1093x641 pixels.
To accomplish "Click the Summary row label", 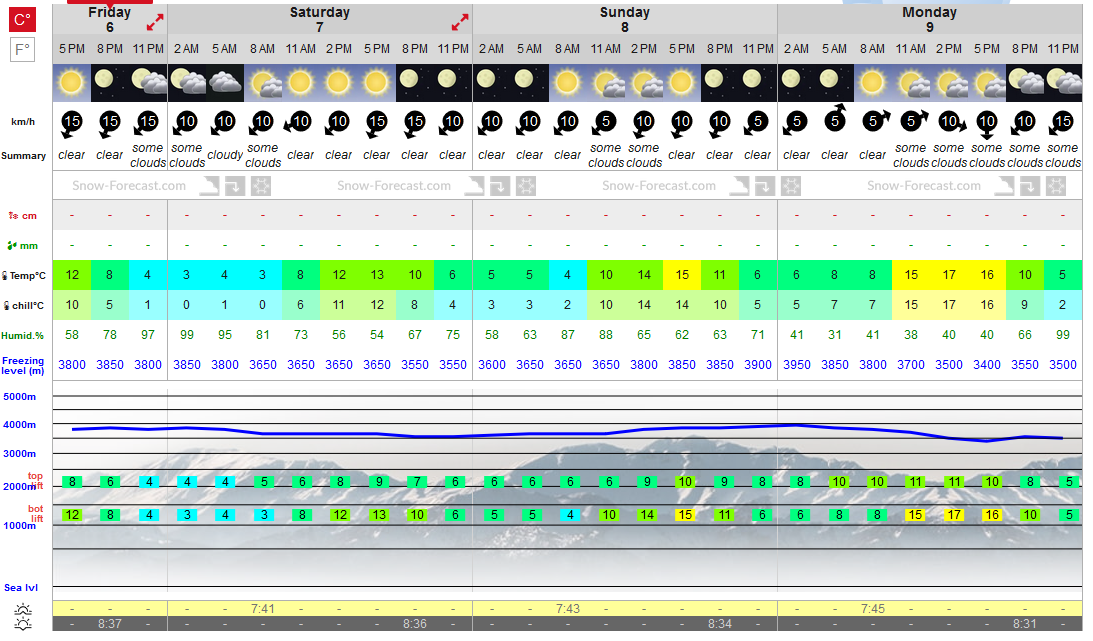I will [x=24, y=156].
